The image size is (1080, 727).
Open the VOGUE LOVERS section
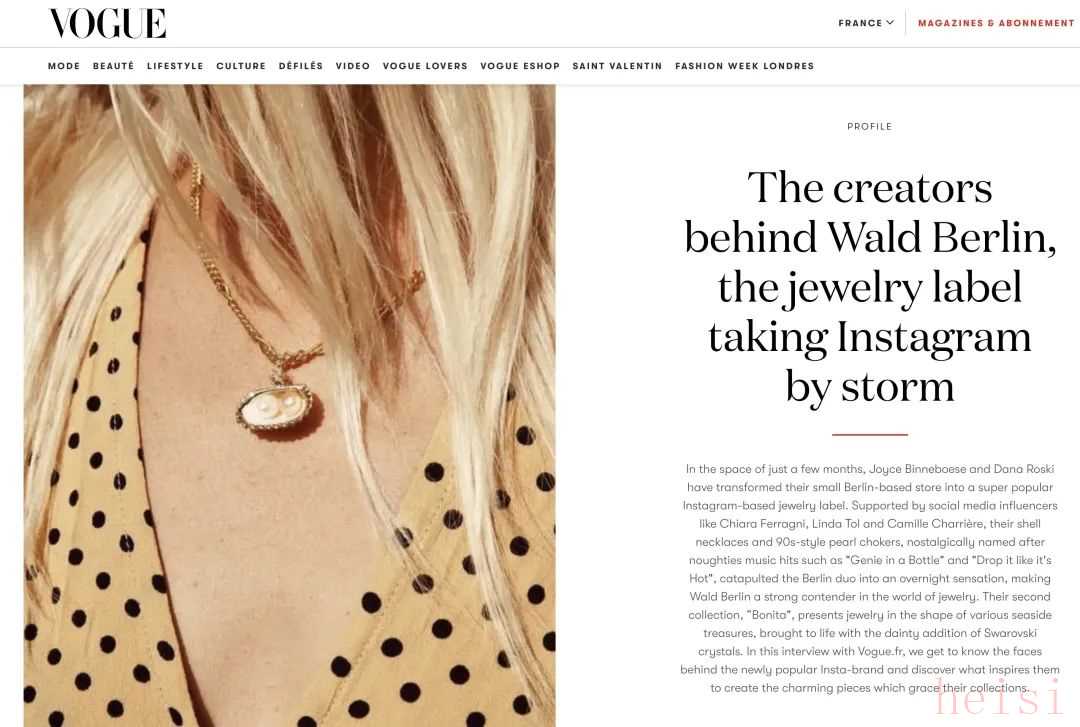pos(425,66)
